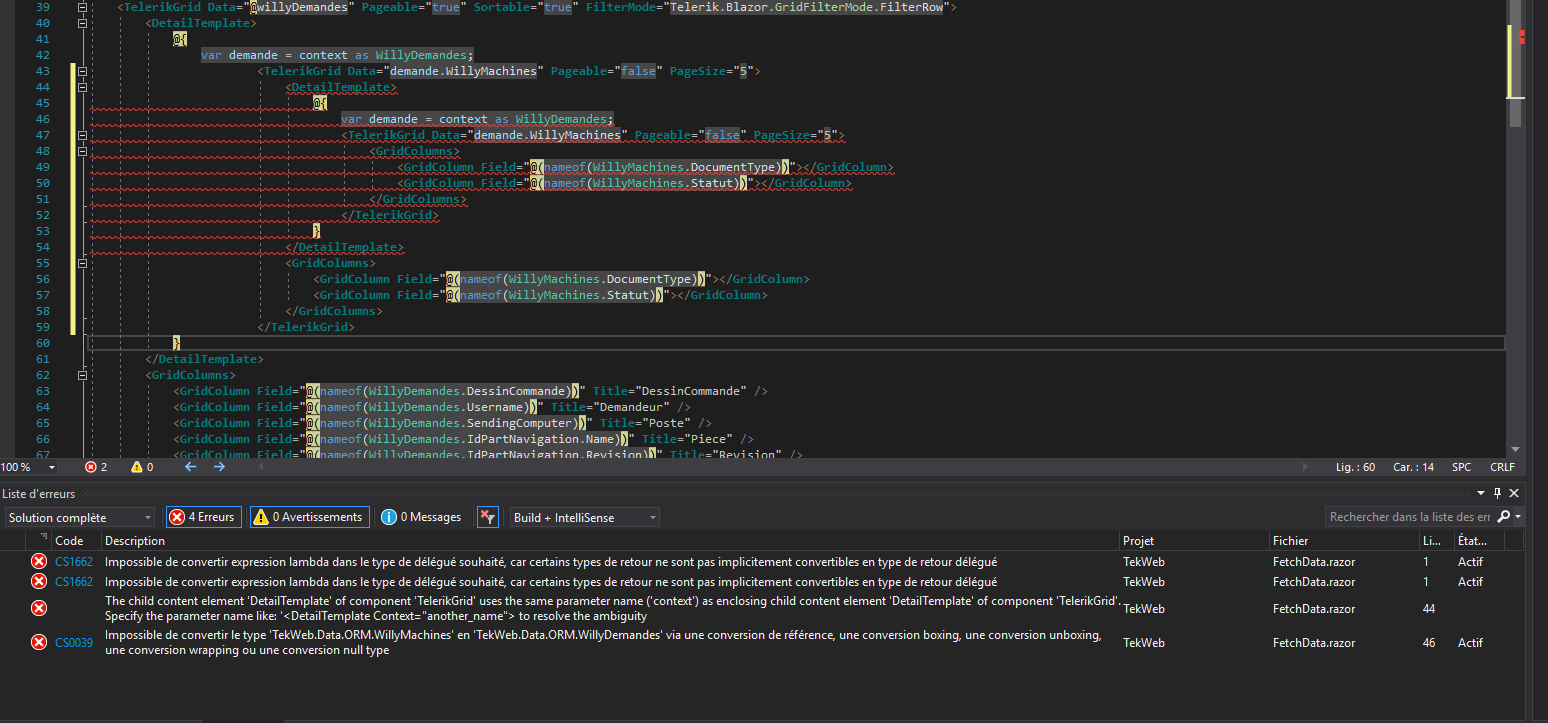The height and width of the screenshot is (723, 1548).
Task: Click line number 44 in error list
Action: (1428, 608)
